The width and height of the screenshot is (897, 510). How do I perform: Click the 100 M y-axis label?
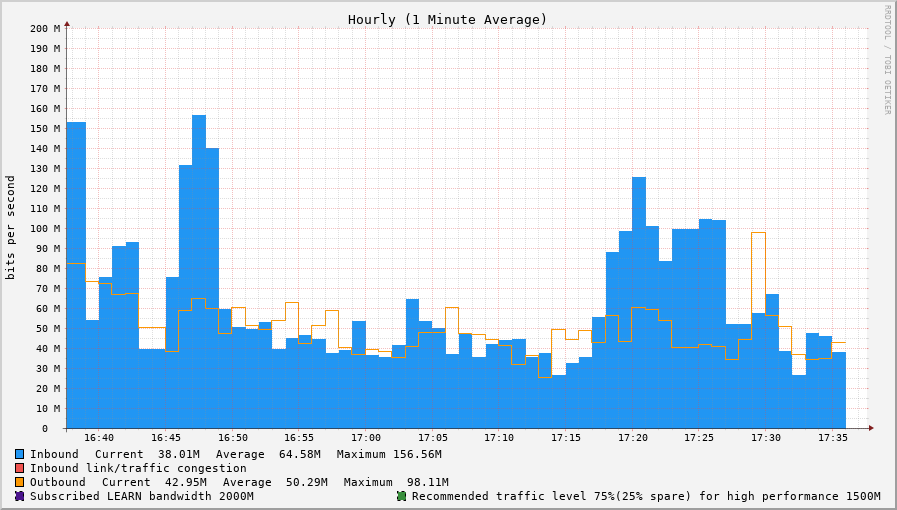(44, 228)
